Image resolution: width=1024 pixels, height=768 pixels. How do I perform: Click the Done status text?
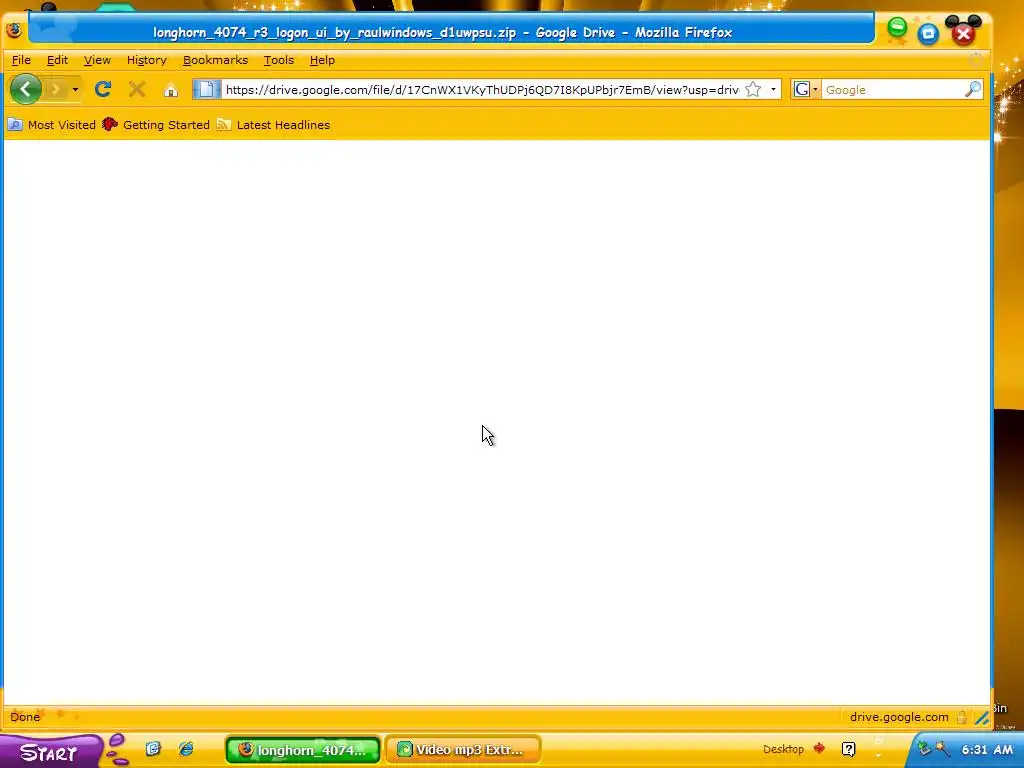click(x=25, y=717)
